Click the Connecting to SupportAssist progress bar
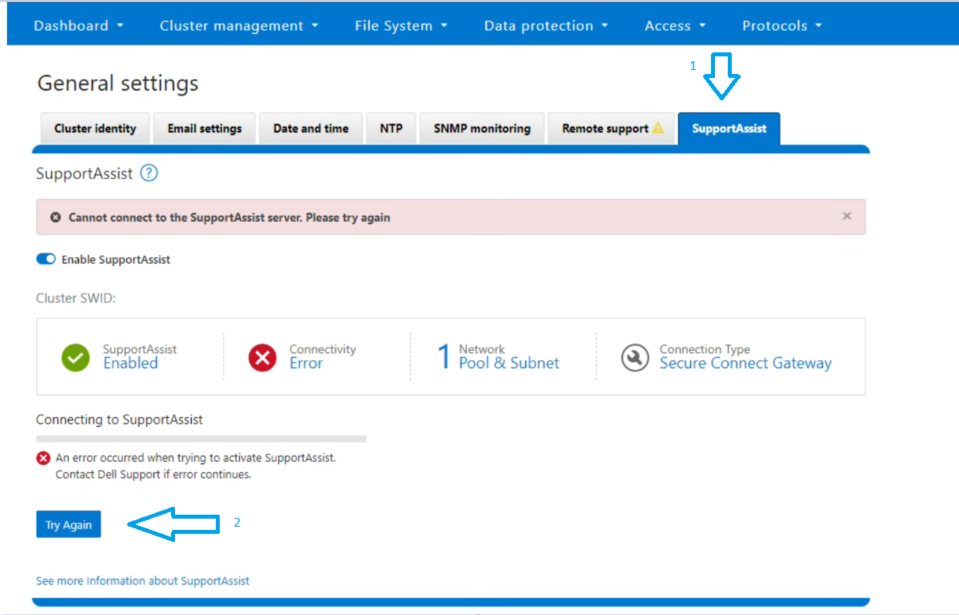The image size is (959, 615). pyautogui.click(x=200, y=438)
